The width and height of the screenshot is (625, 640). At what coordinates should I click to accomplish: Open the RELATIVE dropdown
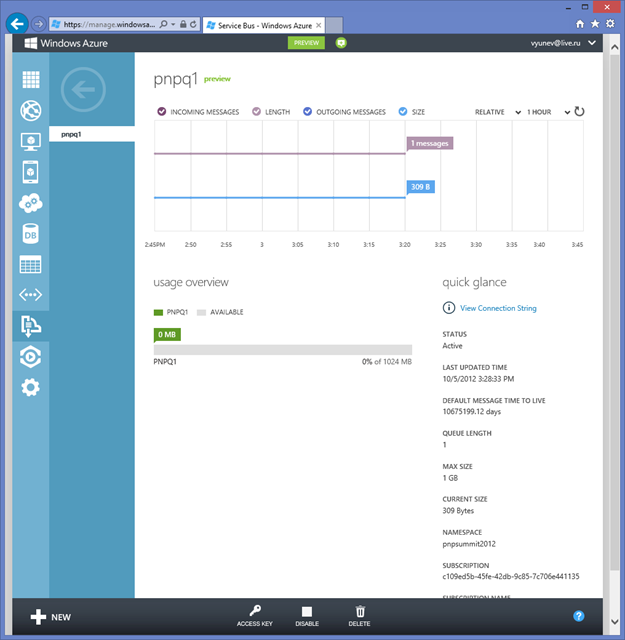point(498,112)
